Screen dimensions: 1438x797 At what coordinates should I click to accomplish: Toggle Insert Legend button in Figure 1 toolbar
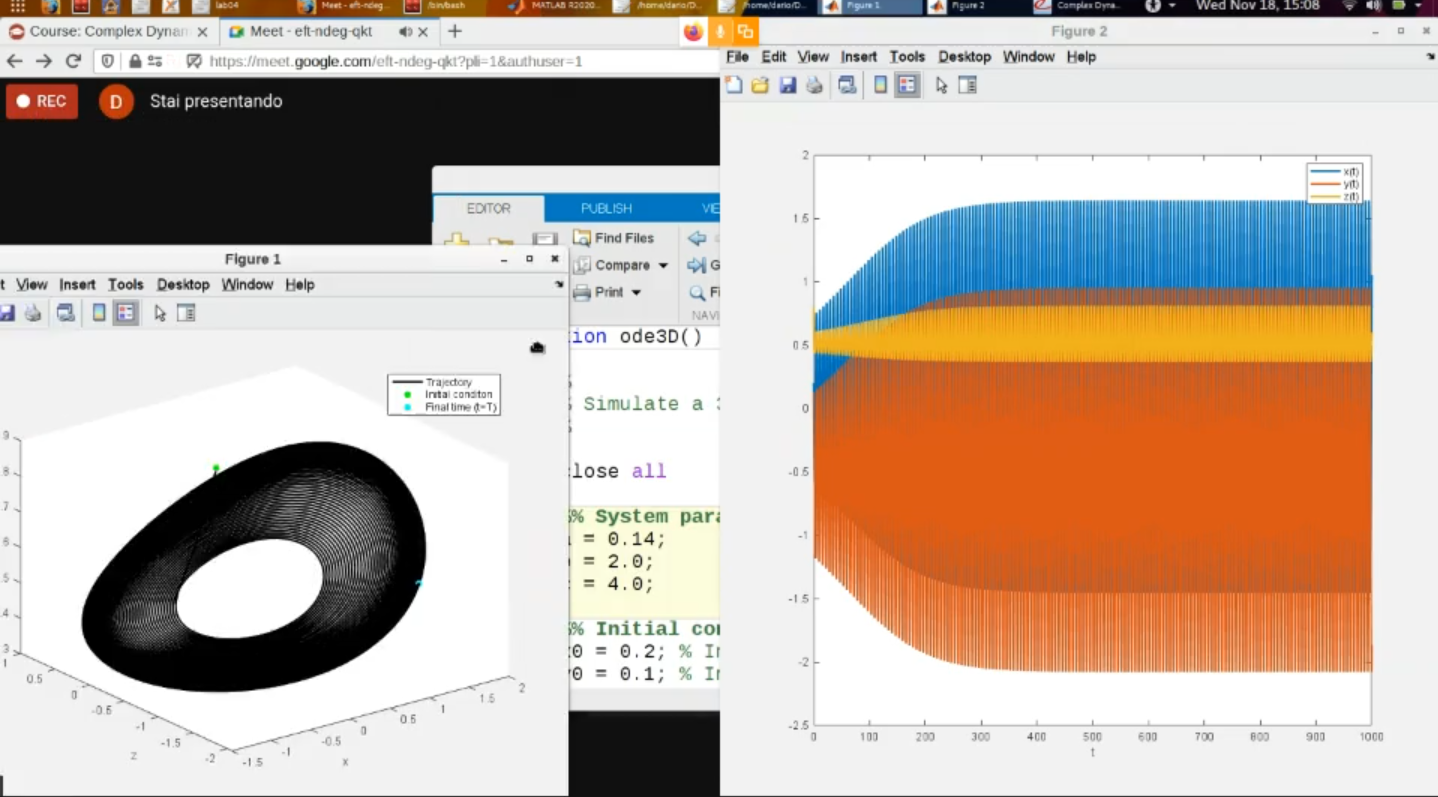click(x=125, y=314)
